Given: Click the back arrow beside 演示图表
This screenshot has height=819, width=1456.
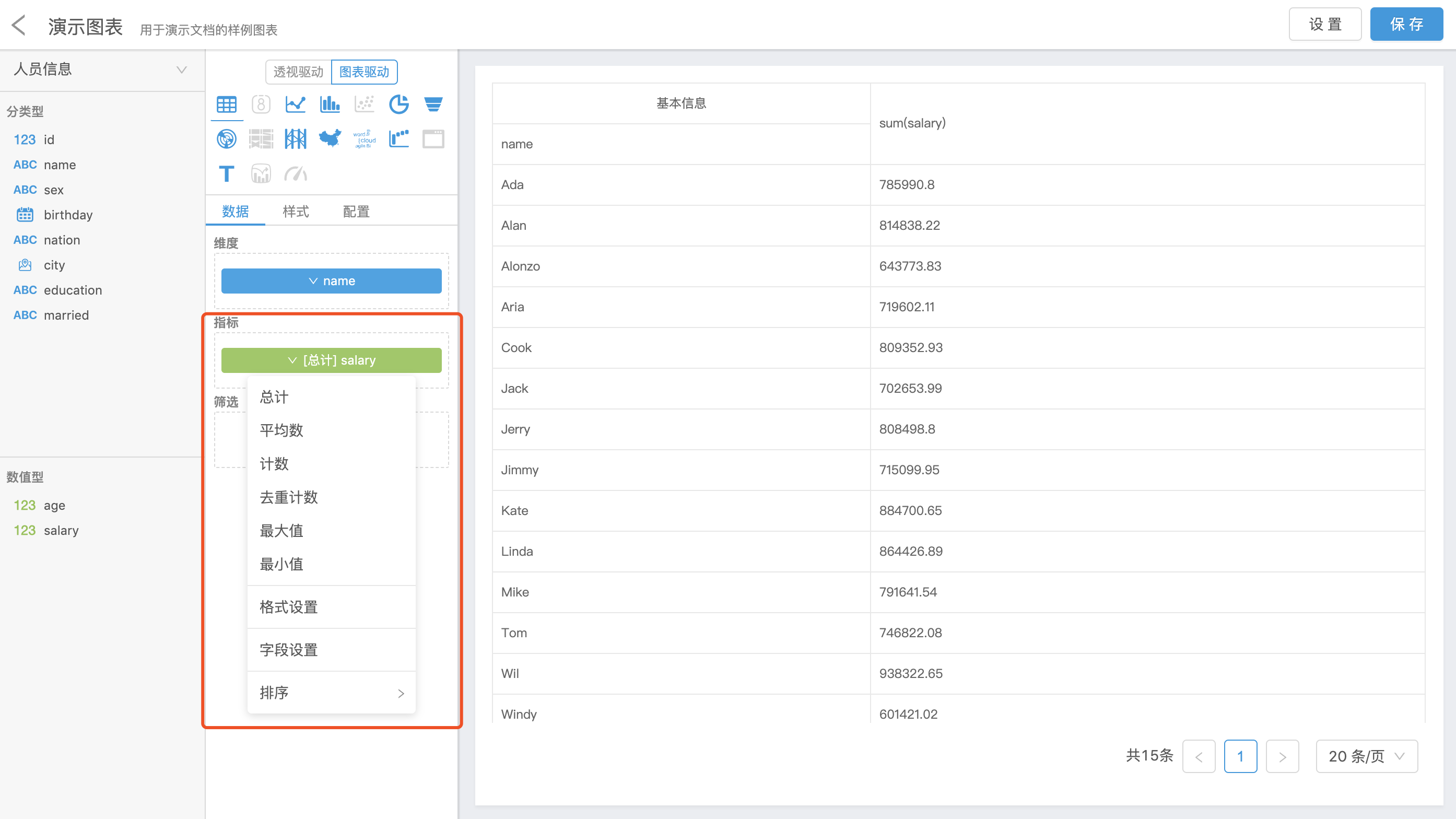Looking at the screenshot, I should (x=19, y=26).
